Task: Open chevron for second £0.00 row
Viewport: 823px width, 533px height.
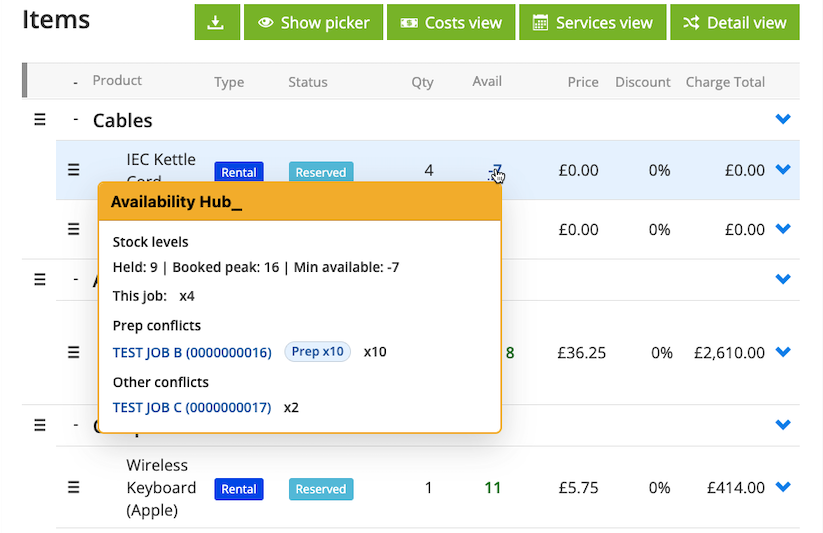Action: (783, 228)
